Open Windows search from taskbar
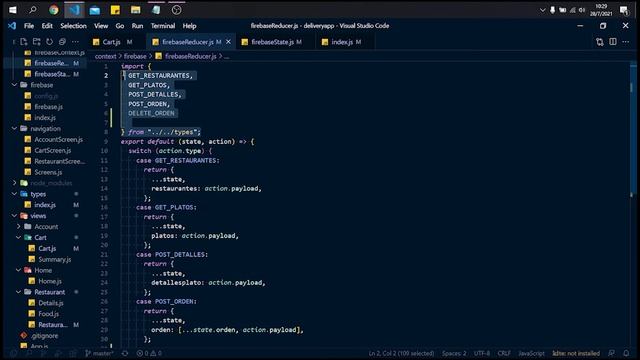Image resolution: width=640 pixels, height=360 pixels. point(33,10)
